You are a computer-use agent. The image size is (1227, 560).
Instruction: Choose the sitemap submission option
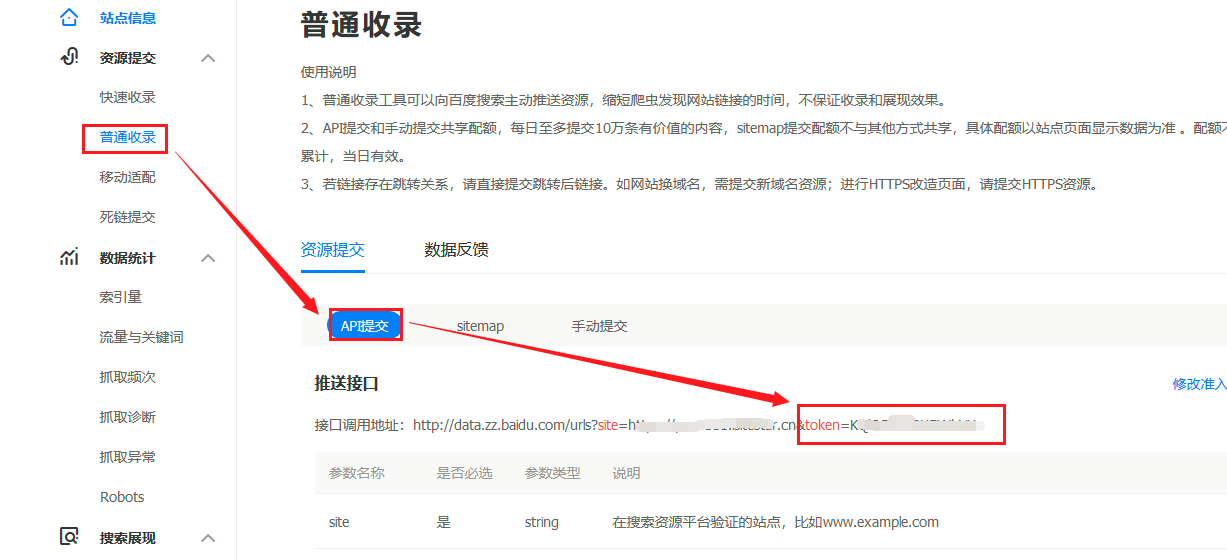tap(480, 326)
